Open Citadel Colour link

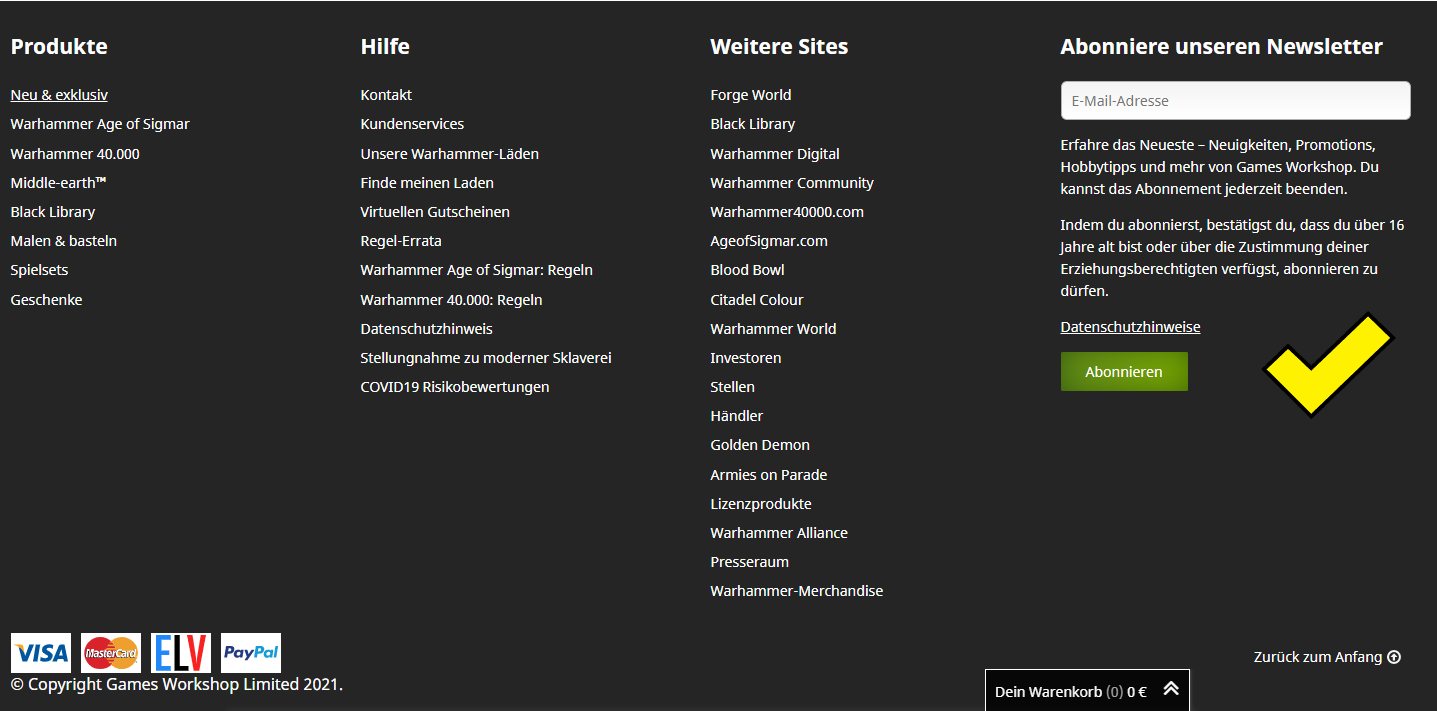(757, 300)
